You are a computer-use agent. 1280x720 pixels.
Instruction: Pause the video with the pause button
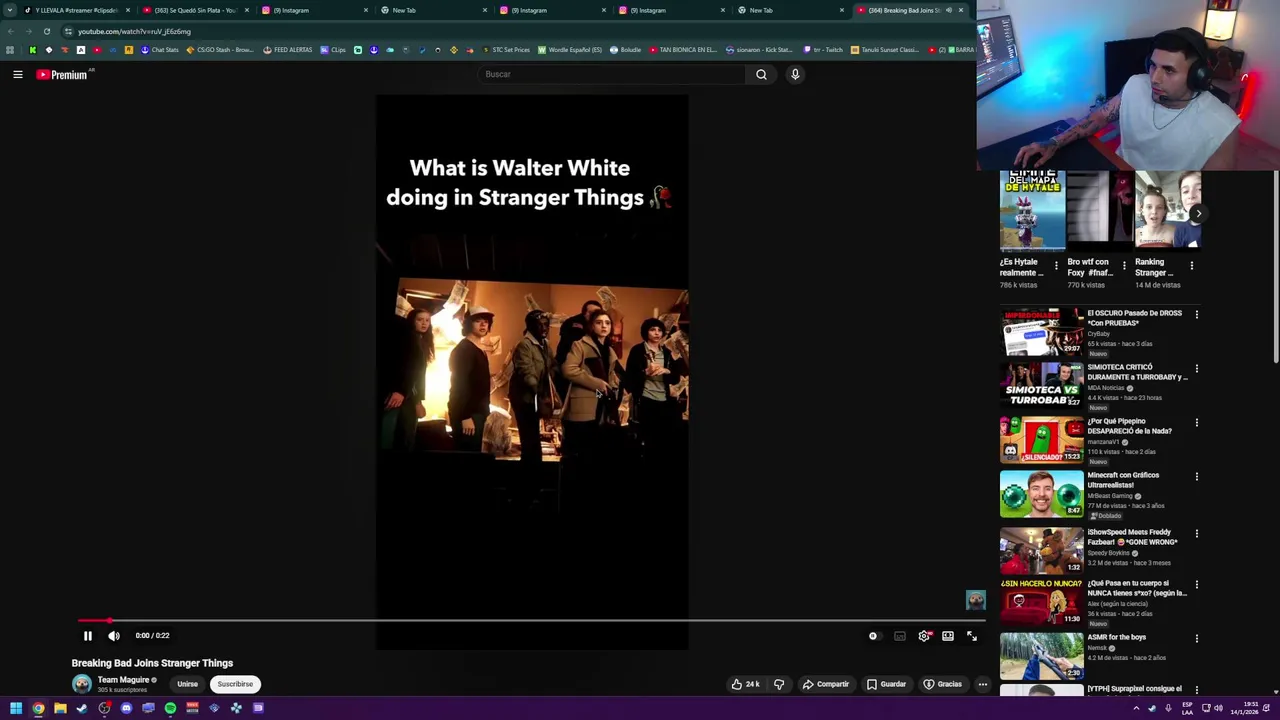87,636
